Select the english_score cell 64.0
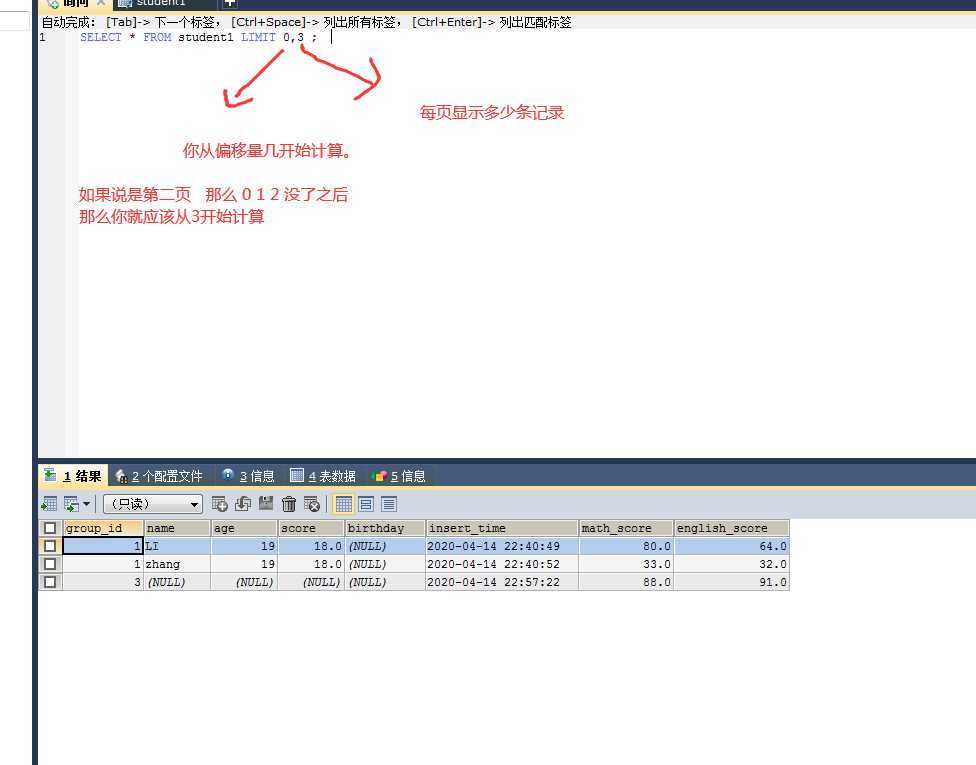The height and width of the screenshot is (765, 976). pyautogui.click(x=731, y=546)
